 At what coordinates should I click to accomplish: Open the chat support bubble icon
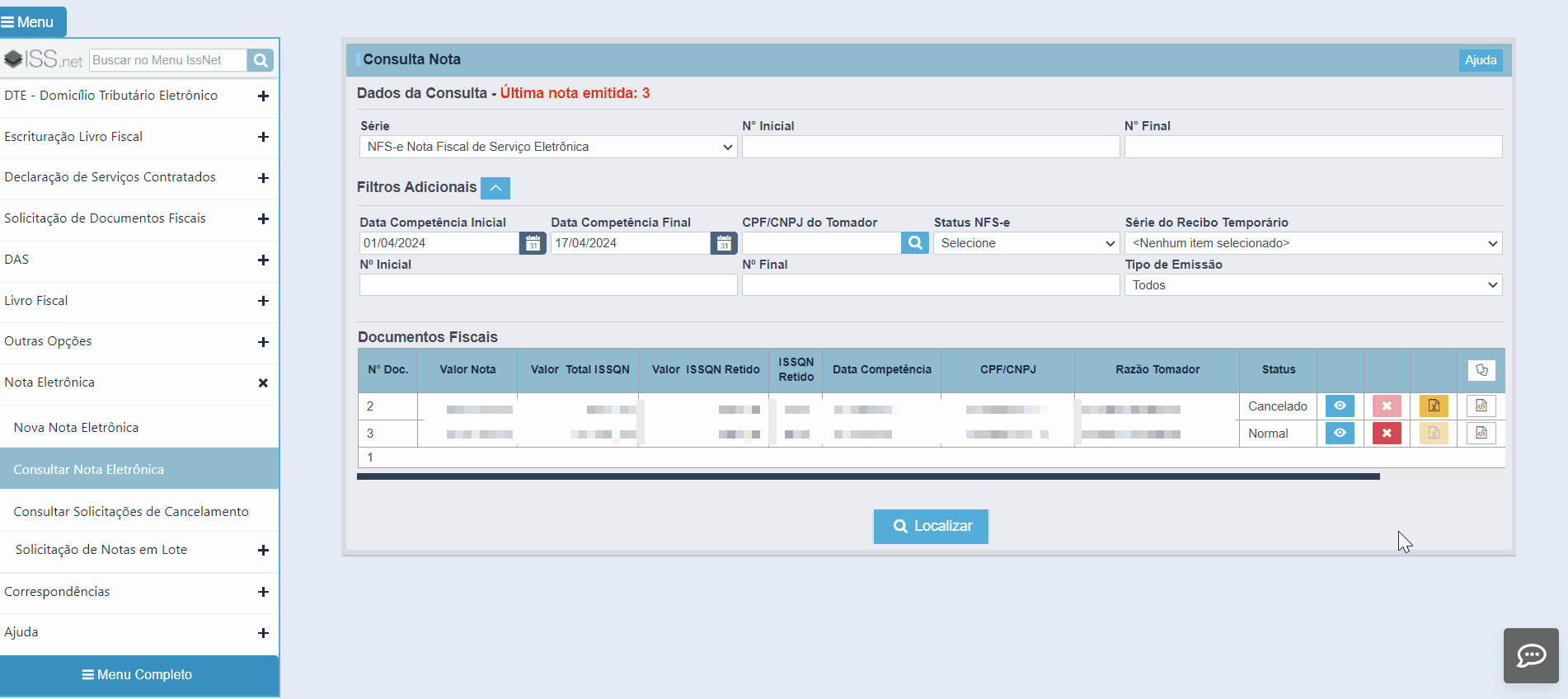point(1531,655)
